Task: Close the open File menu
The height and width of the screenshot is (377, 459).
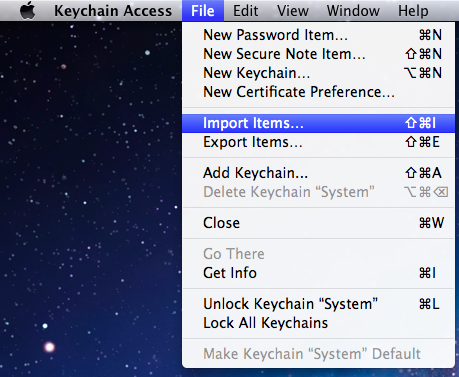Action: (x=203, y=11)
